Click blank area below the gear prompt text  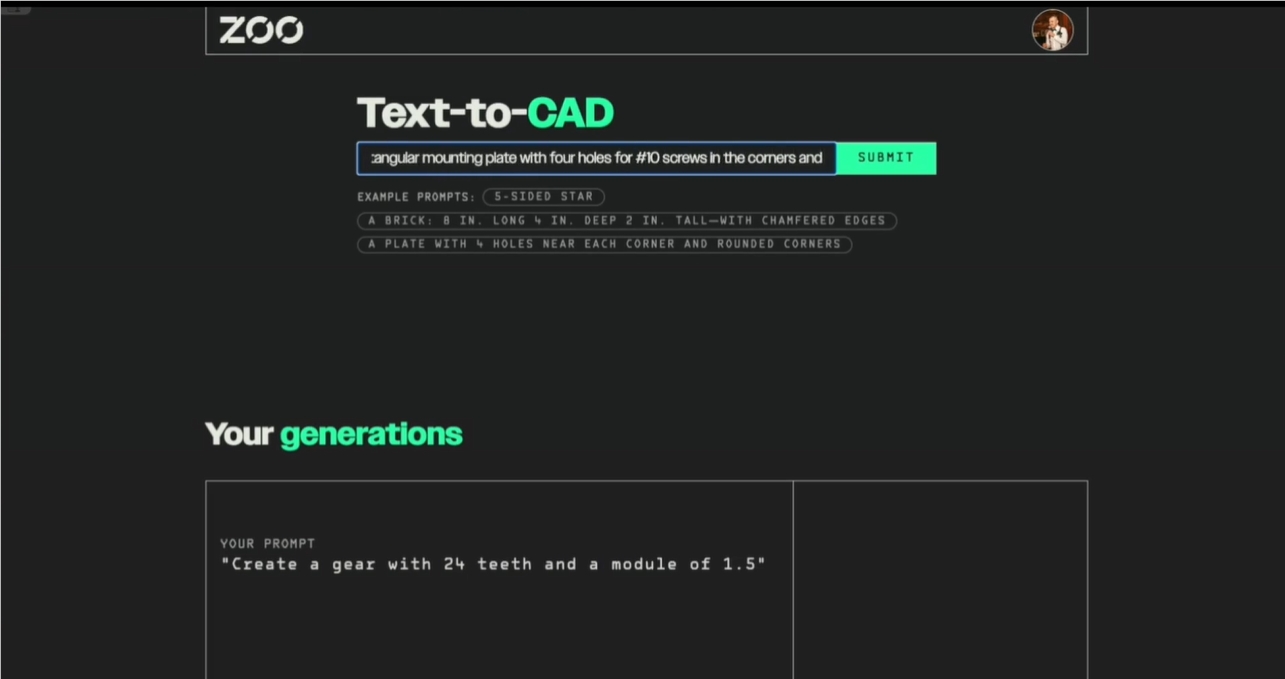(498, 630)
